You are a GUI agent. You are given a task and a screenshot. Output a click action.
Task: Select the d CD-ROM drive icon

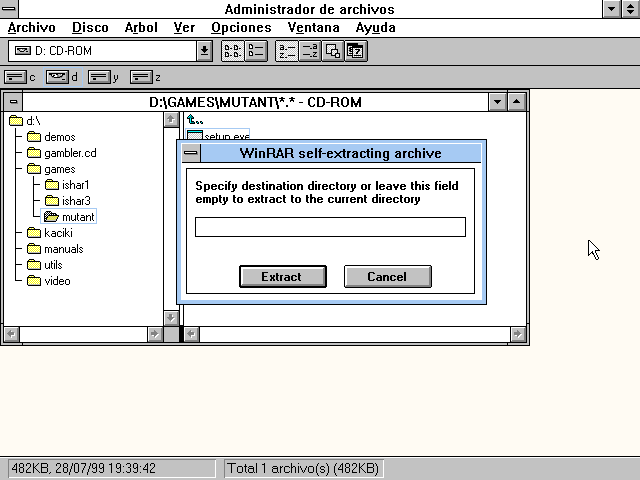[x=57, y=77]
